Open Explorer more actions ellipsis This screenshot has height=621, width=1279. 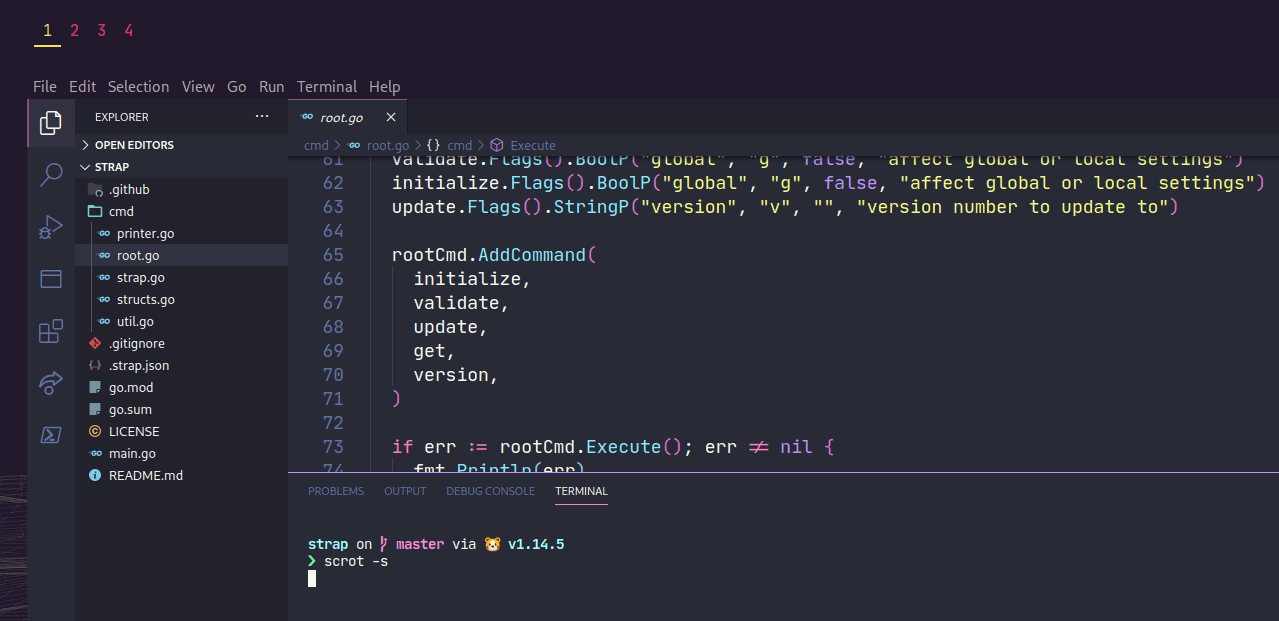point(262,117)
